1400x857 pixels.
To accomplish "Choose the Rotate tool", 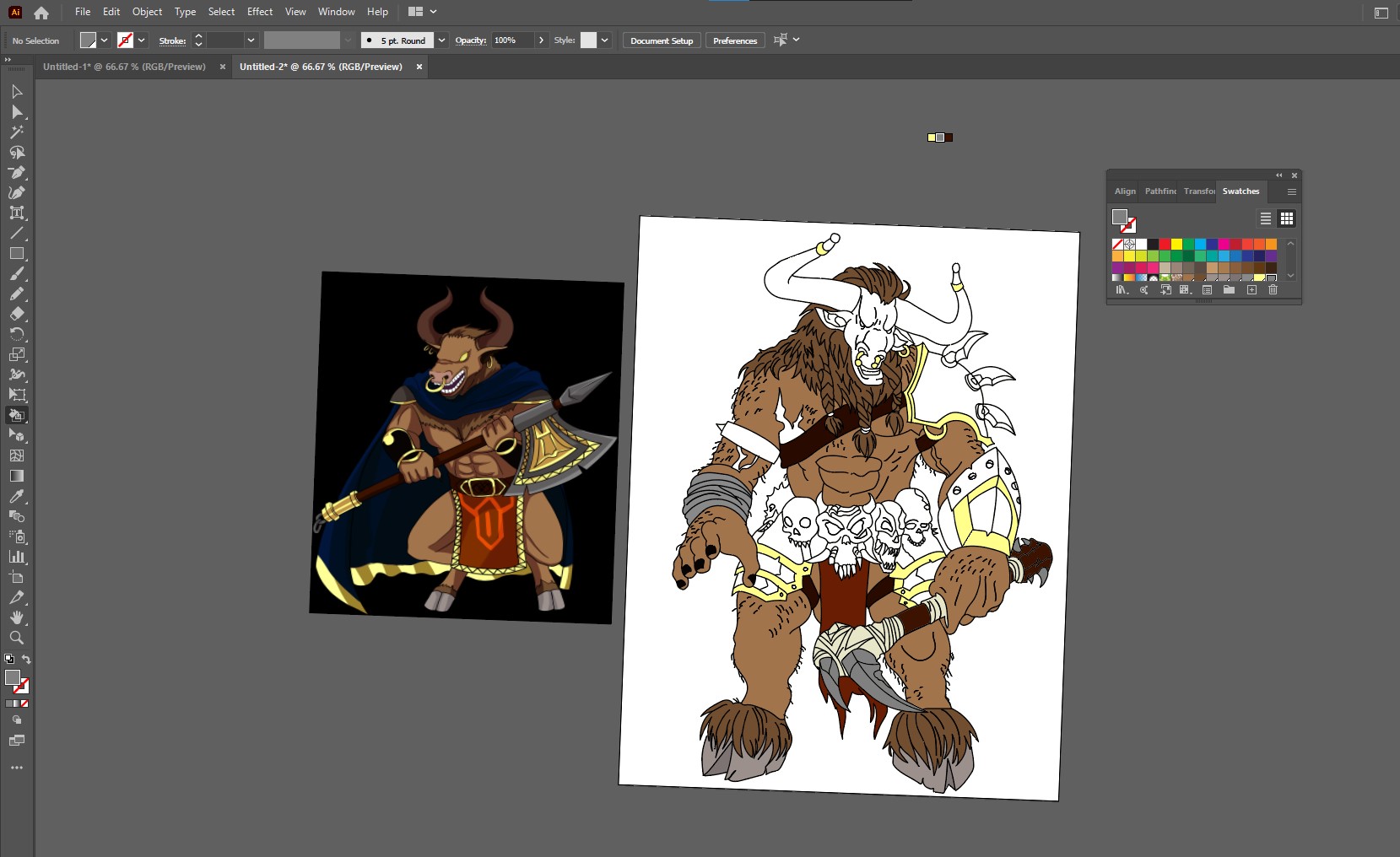I will (17, 334).
